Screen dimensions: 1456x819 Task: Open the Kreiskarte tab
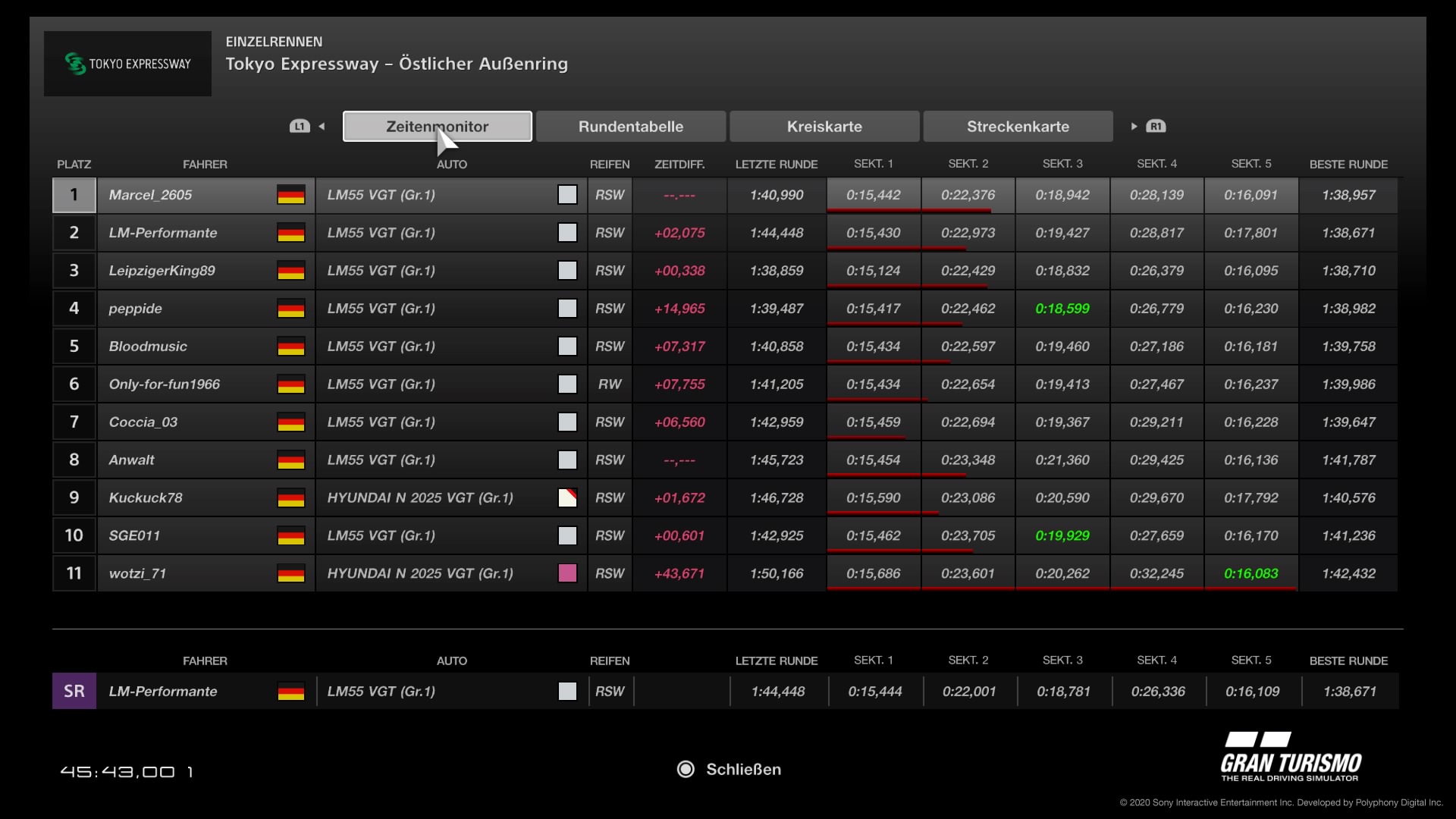(x=824, y=127)
